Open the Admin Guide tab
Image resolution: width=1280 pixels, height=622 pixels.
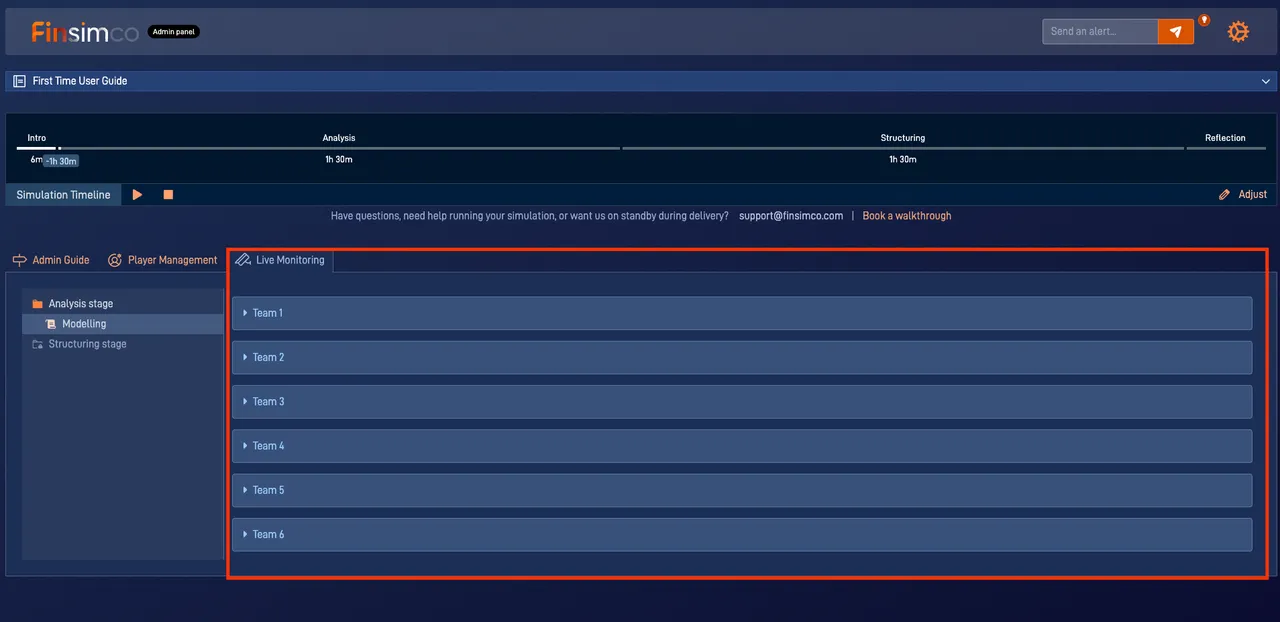[x=51, y=260]
